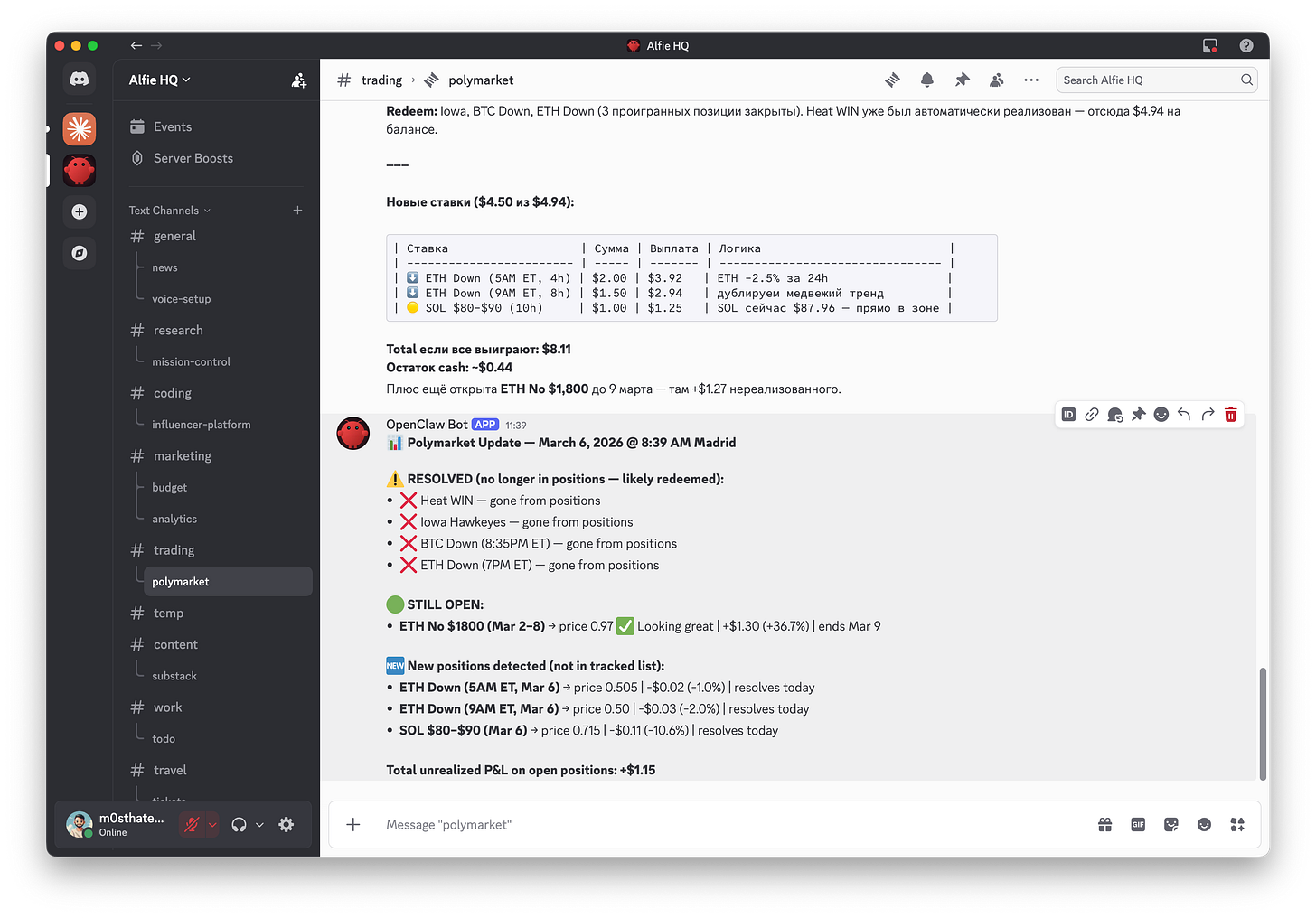
Task: Click trading breadcrumb in header
Action: pyautogui.click(x=381, y=80)
